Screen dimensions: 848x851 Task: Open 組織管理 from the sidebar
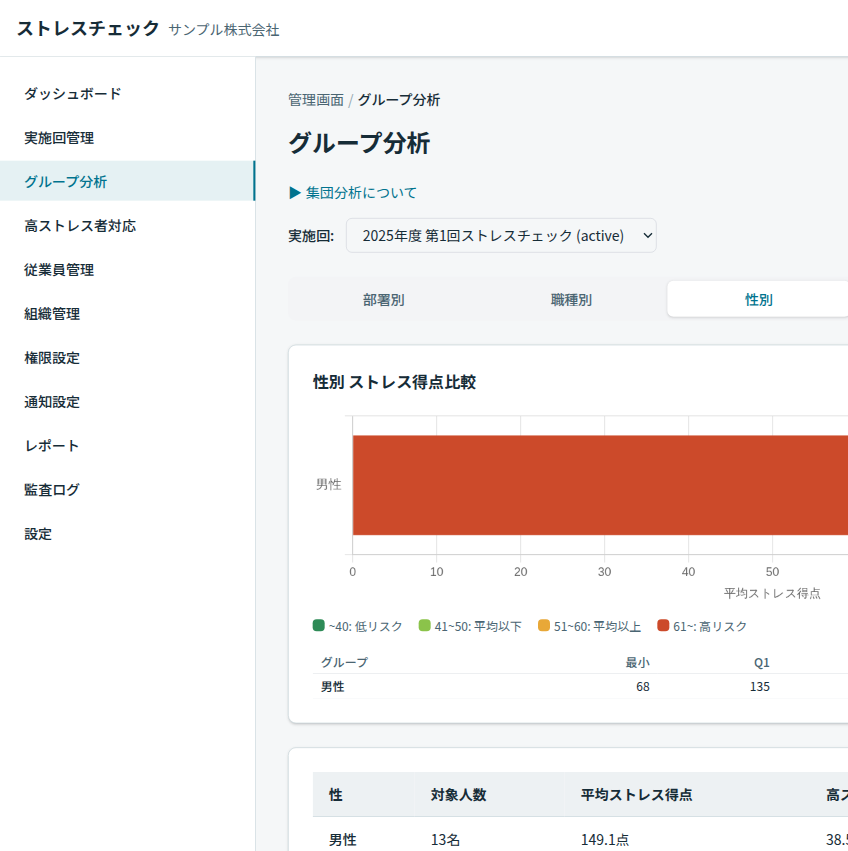coord(52,314)
